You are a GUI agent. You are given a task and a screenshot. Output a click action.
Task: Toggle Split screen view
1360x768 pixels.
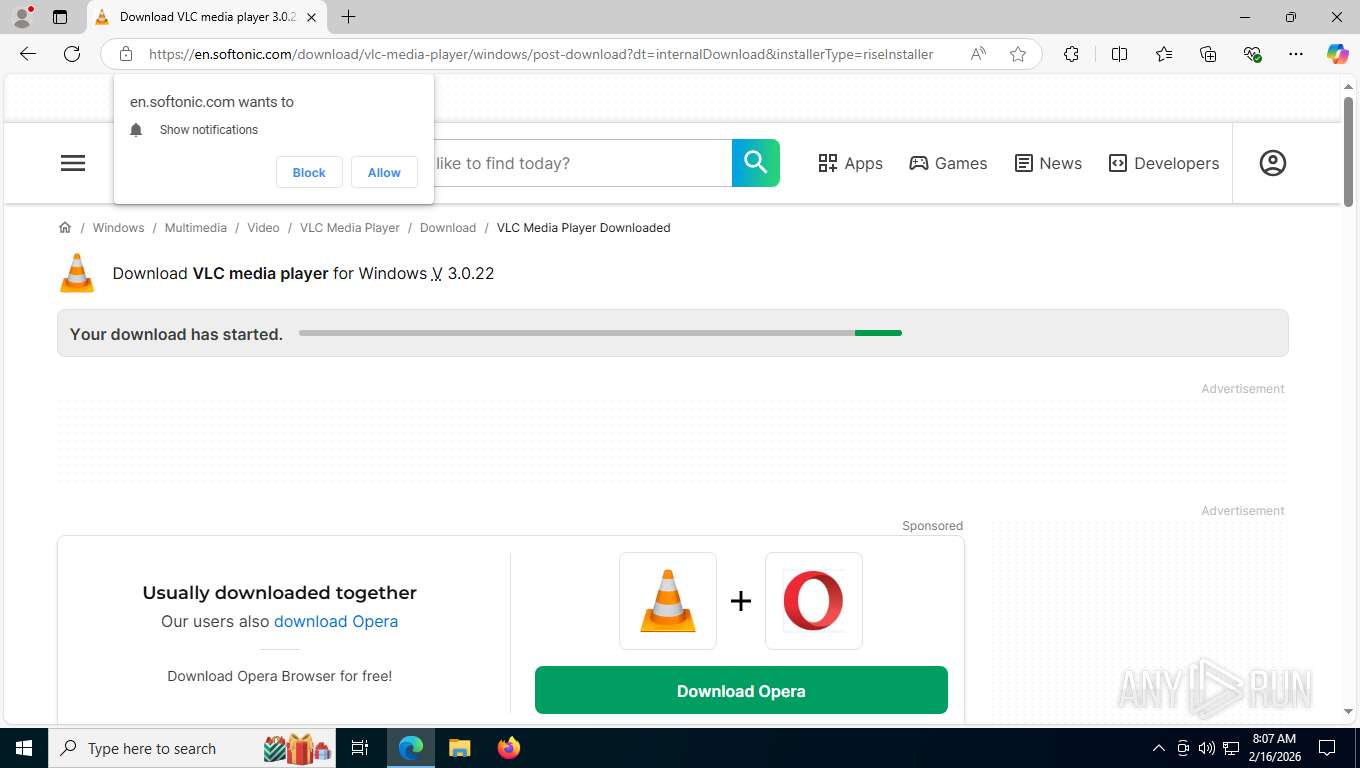tap(1119, 54)
